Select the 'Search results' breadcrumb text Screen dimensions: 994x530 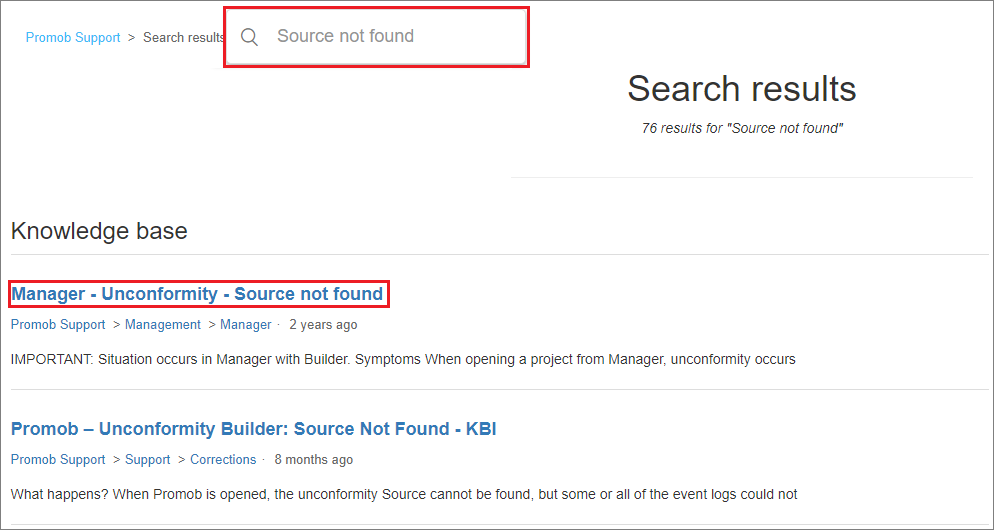pos(184,37)
